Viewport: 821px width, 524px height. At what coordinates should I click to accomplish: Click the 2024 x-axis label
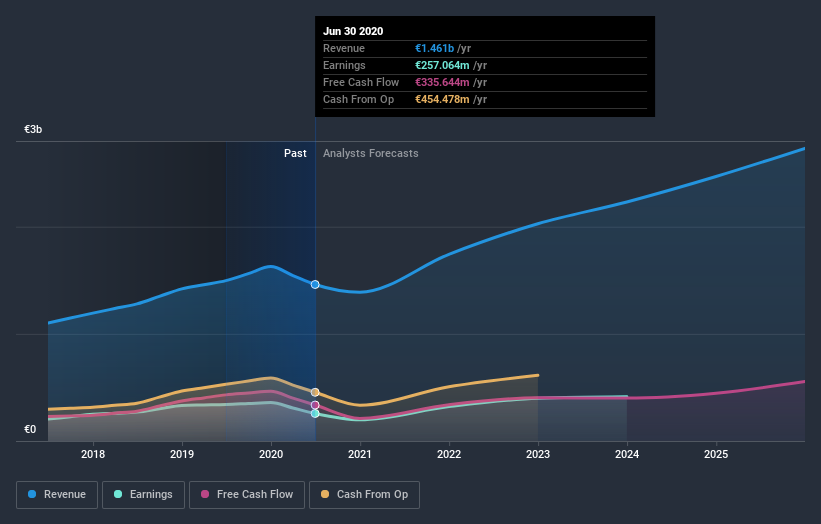pyautogui.click(x=627, y=454)
